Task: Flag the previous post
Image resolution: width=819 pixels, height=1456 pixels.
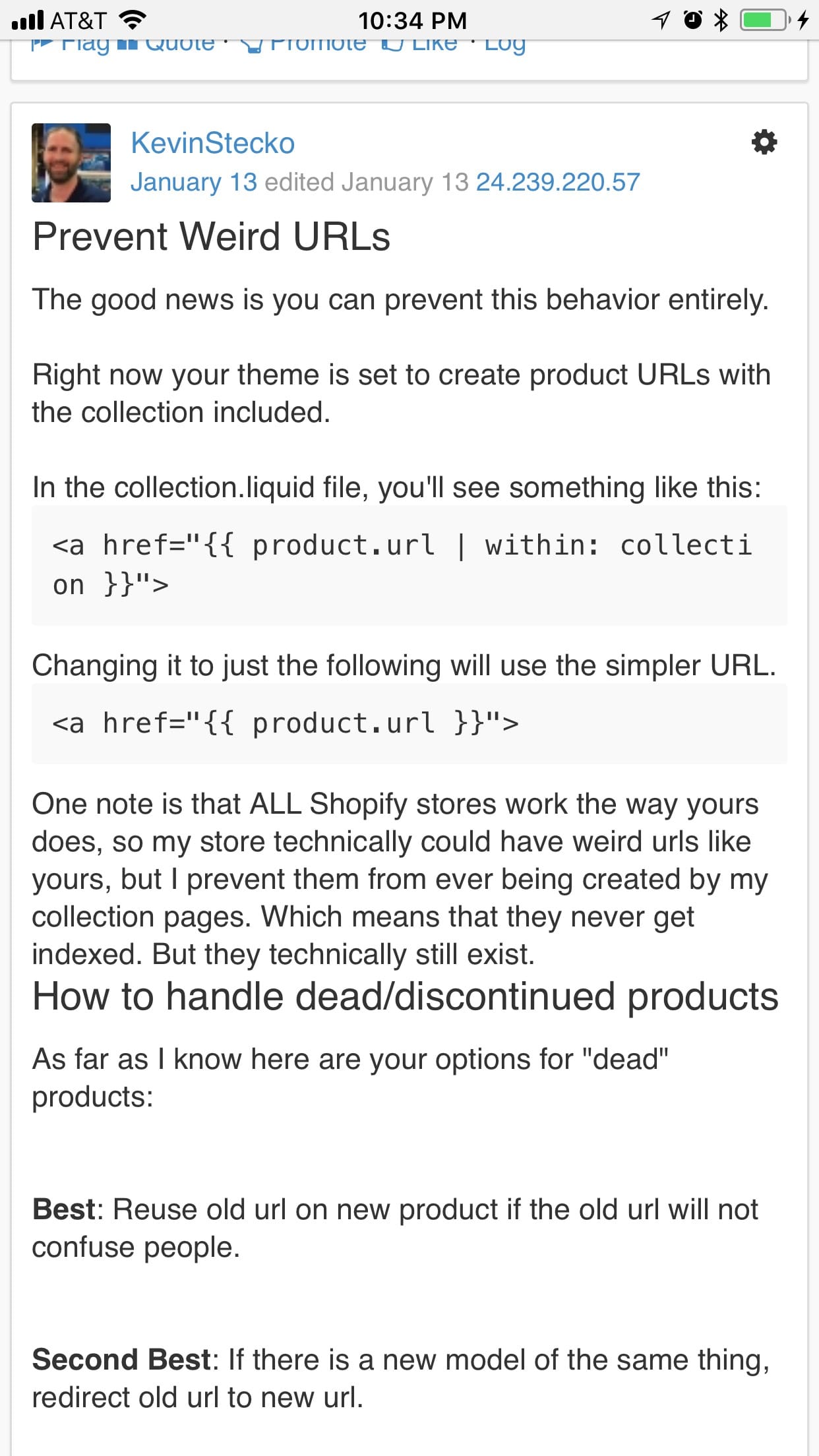Action: 71,45
